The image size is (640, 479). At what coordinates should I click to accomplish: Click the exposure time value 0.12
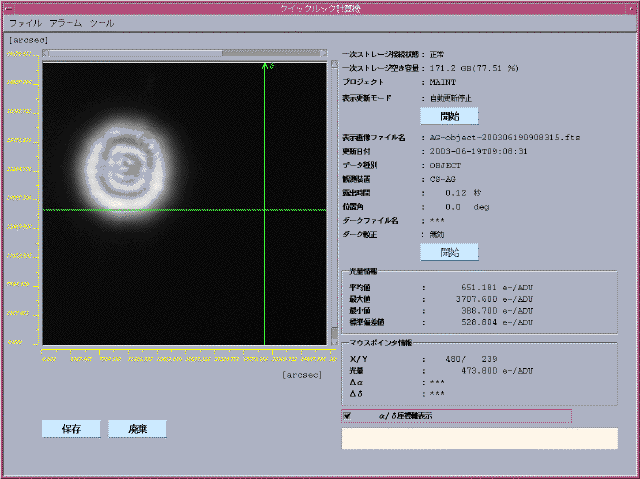click(x=456, y=193)
